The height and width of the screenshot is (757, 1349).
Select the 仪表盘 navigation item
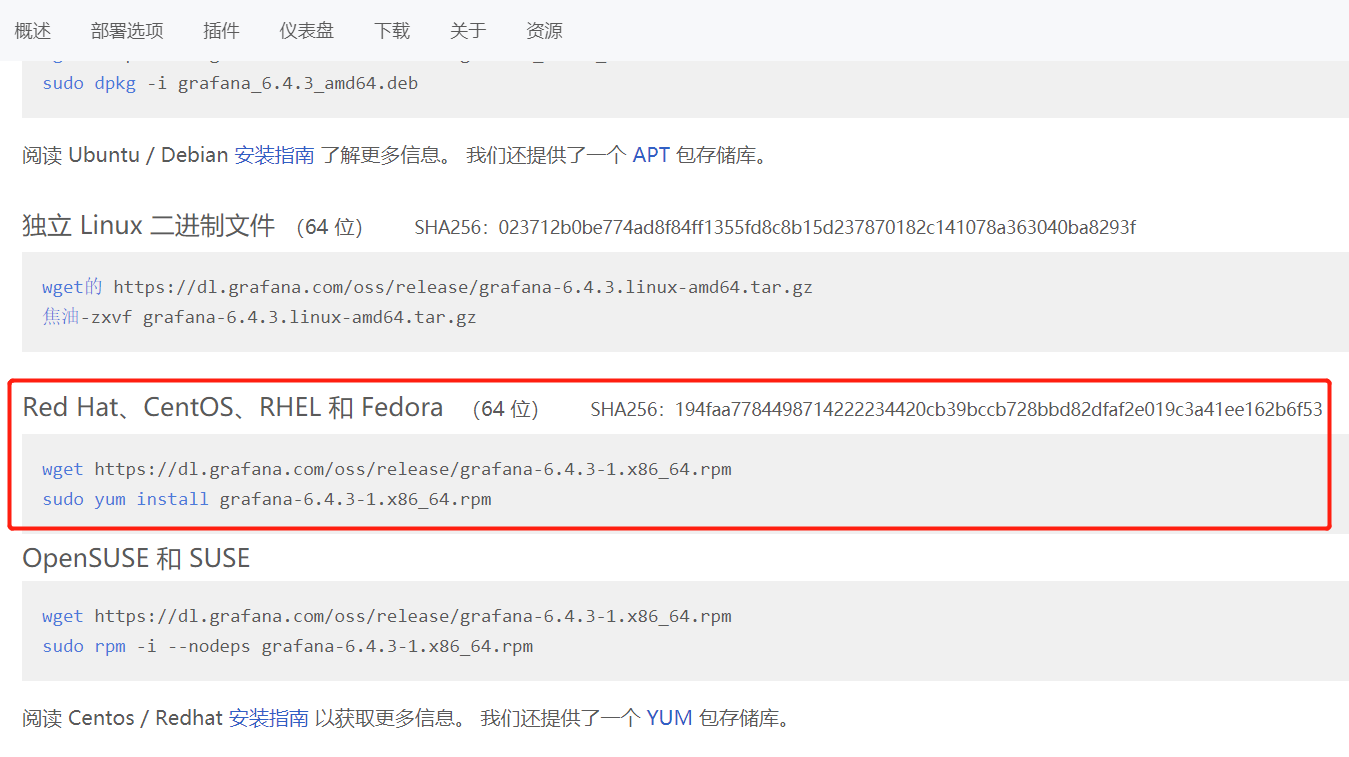307,31
